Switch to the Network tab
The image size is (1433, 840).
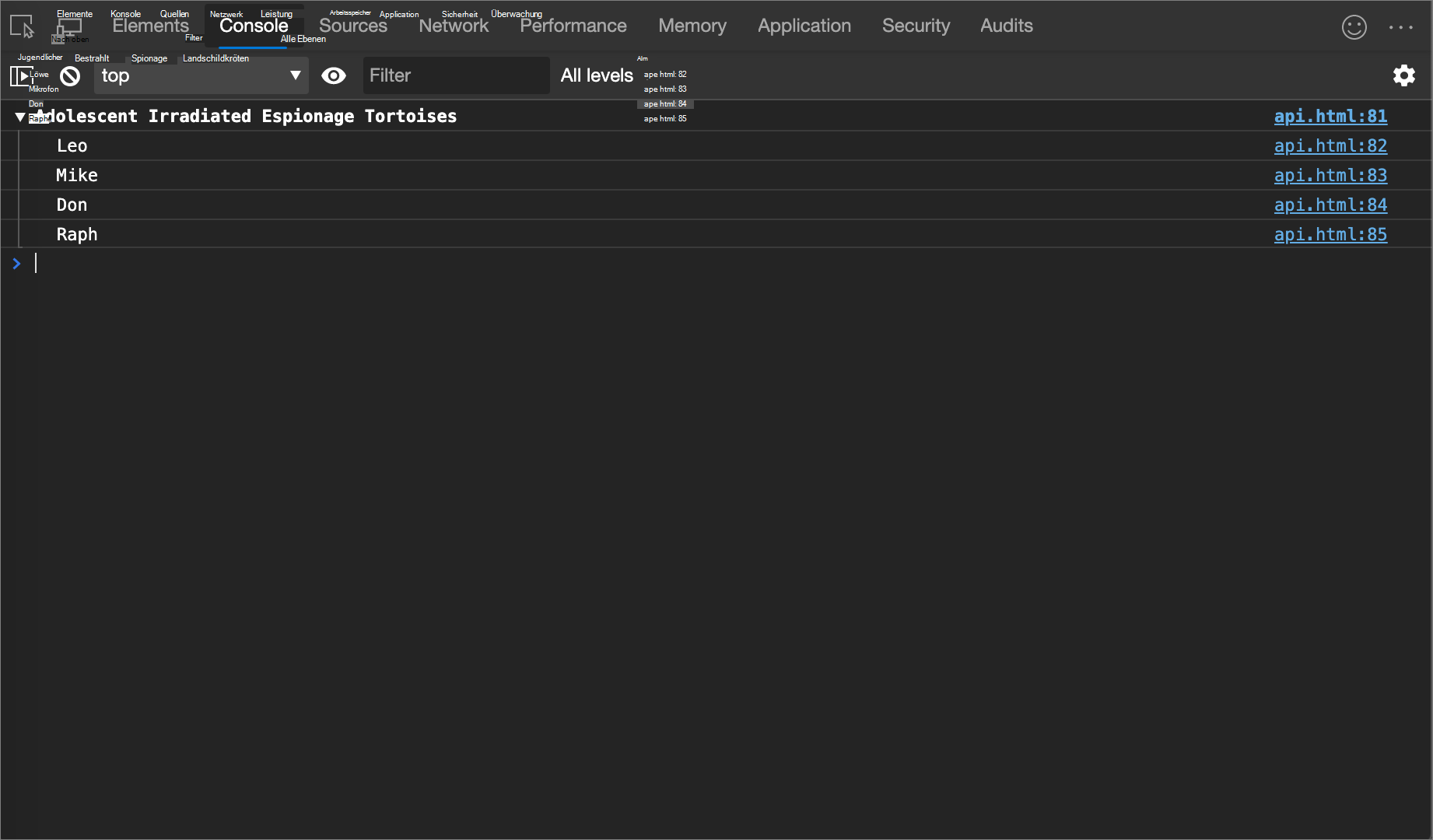pyautogui.click(x=454, y=26)
